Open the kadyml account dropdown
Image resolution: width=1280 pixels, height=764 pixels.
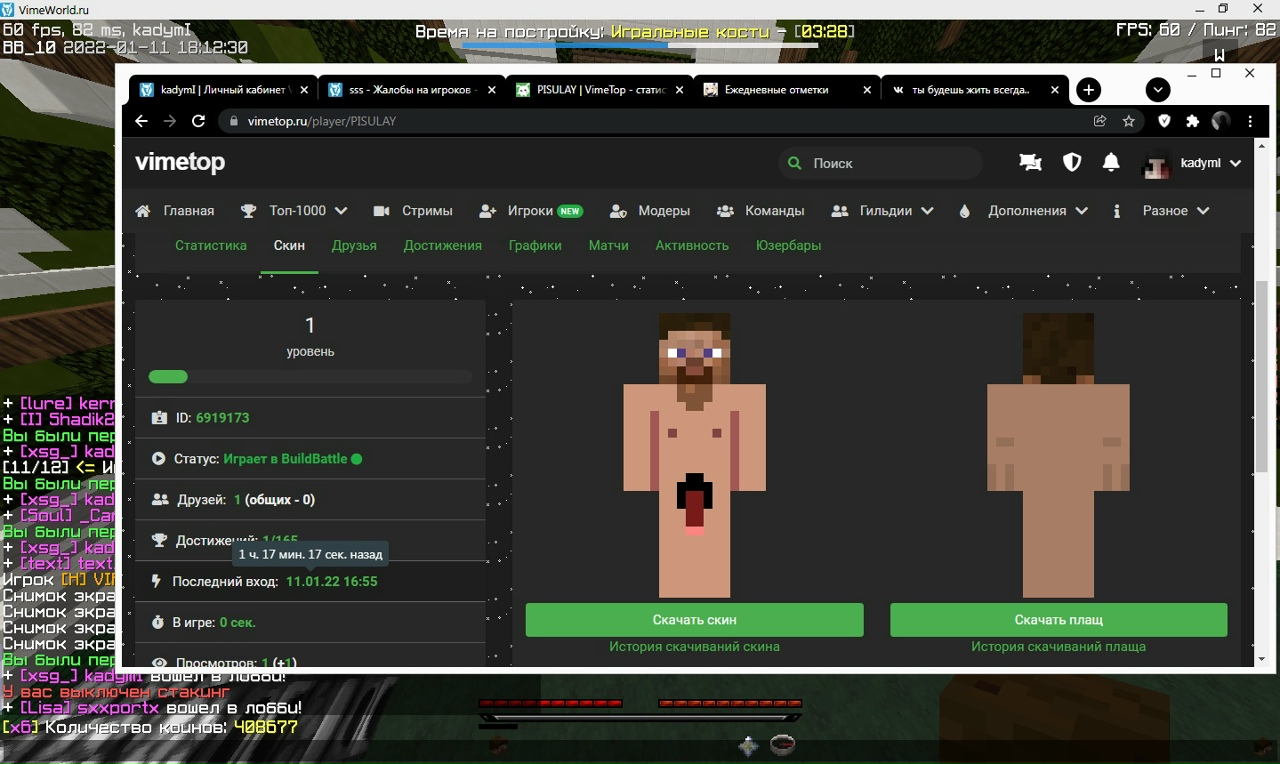[1194, 164]
